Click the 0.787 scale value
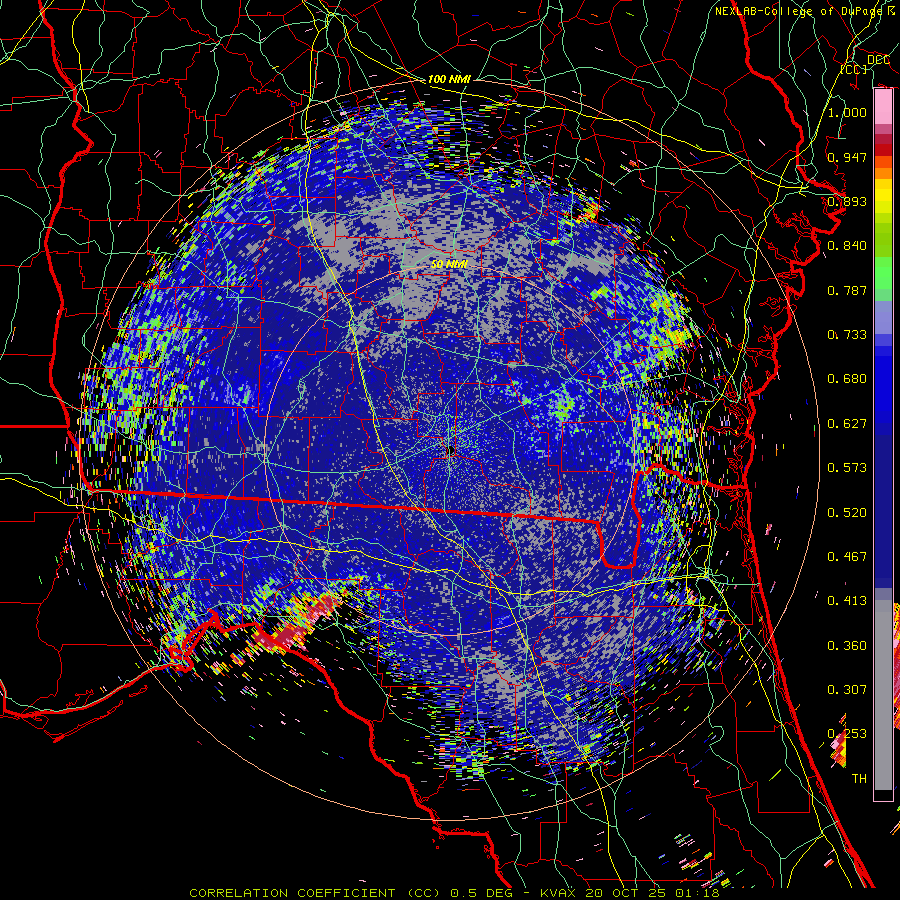This screenshot has width=900, height=900. click(847, 290)
